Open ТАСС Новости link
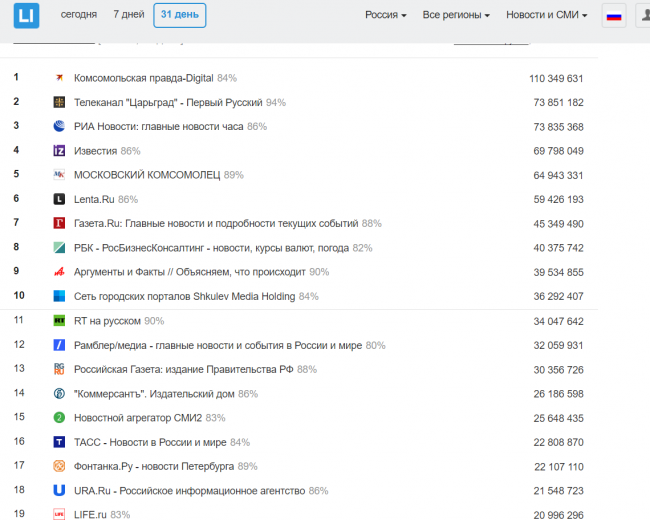Image resolution: width=650 pixels, height=520 pixels. pos(150,442)
